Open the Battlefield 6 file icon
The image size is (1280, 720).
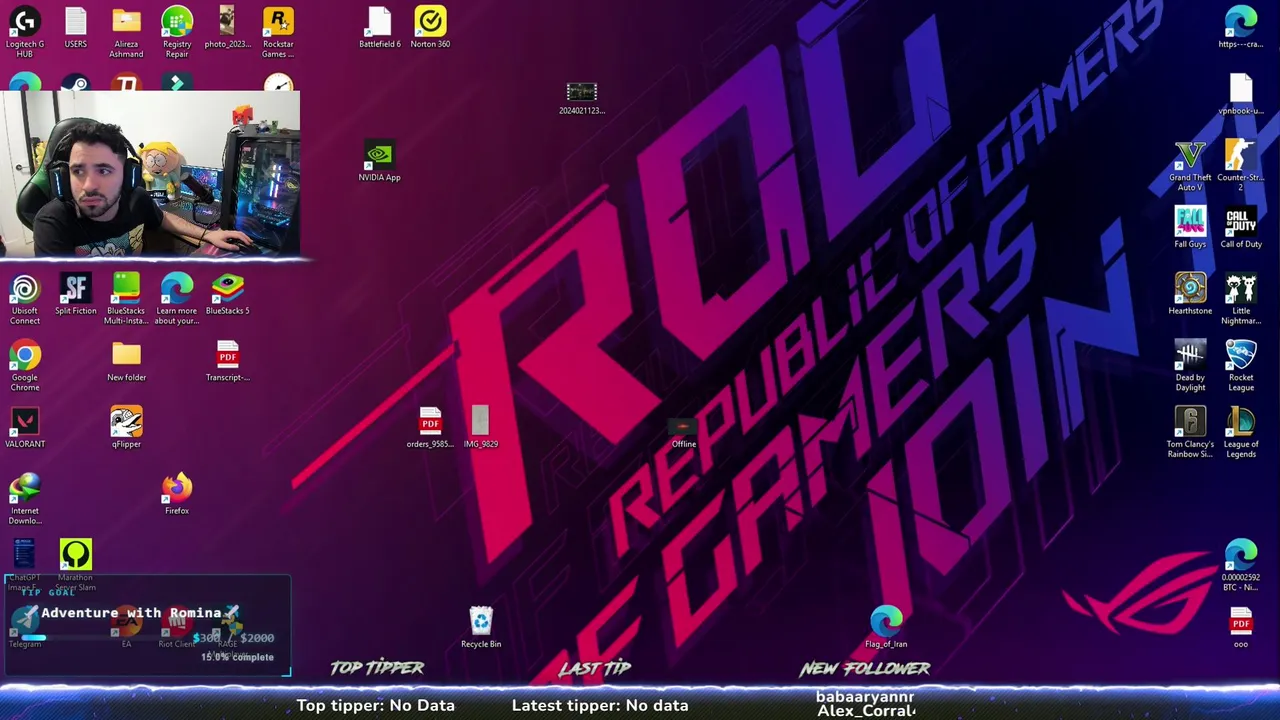click(x=380, y=27)
